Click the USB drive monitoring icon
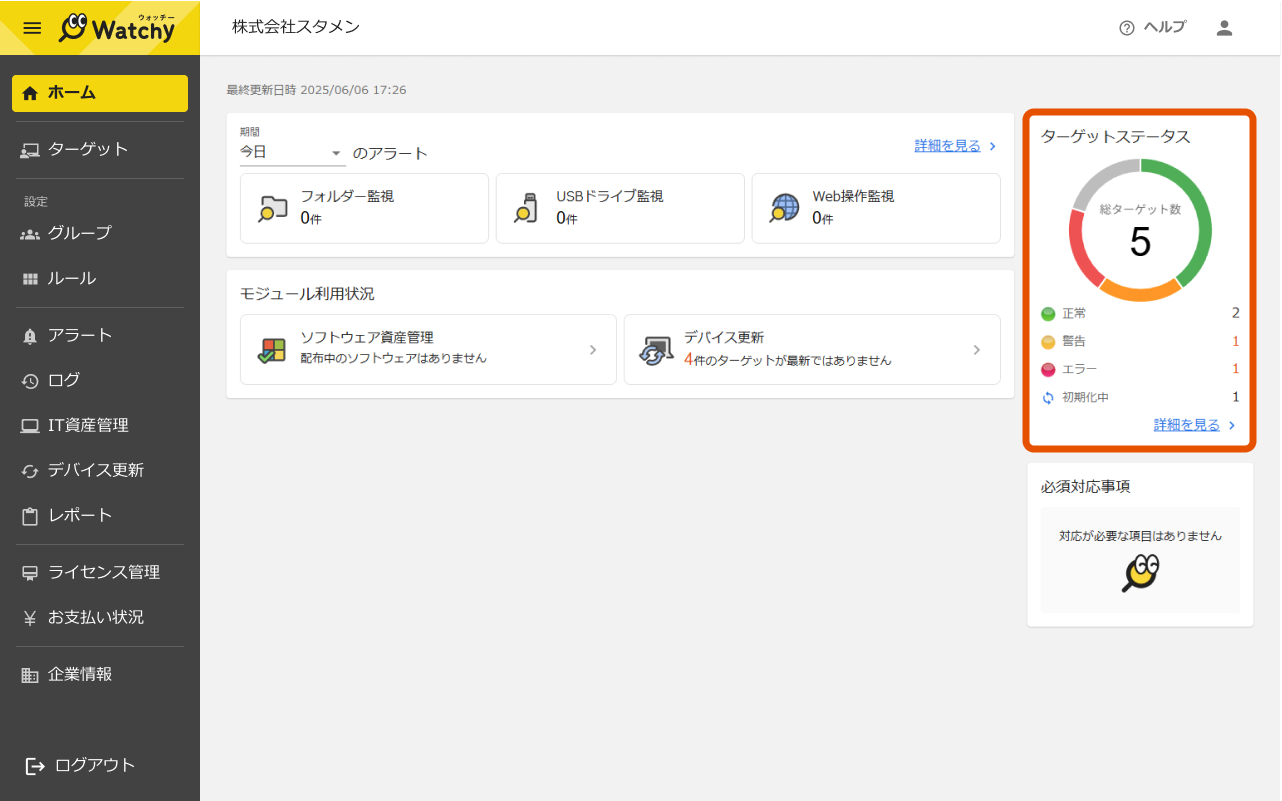Image resolution: width=1282 pixels, height=801 pixels. 527,208
